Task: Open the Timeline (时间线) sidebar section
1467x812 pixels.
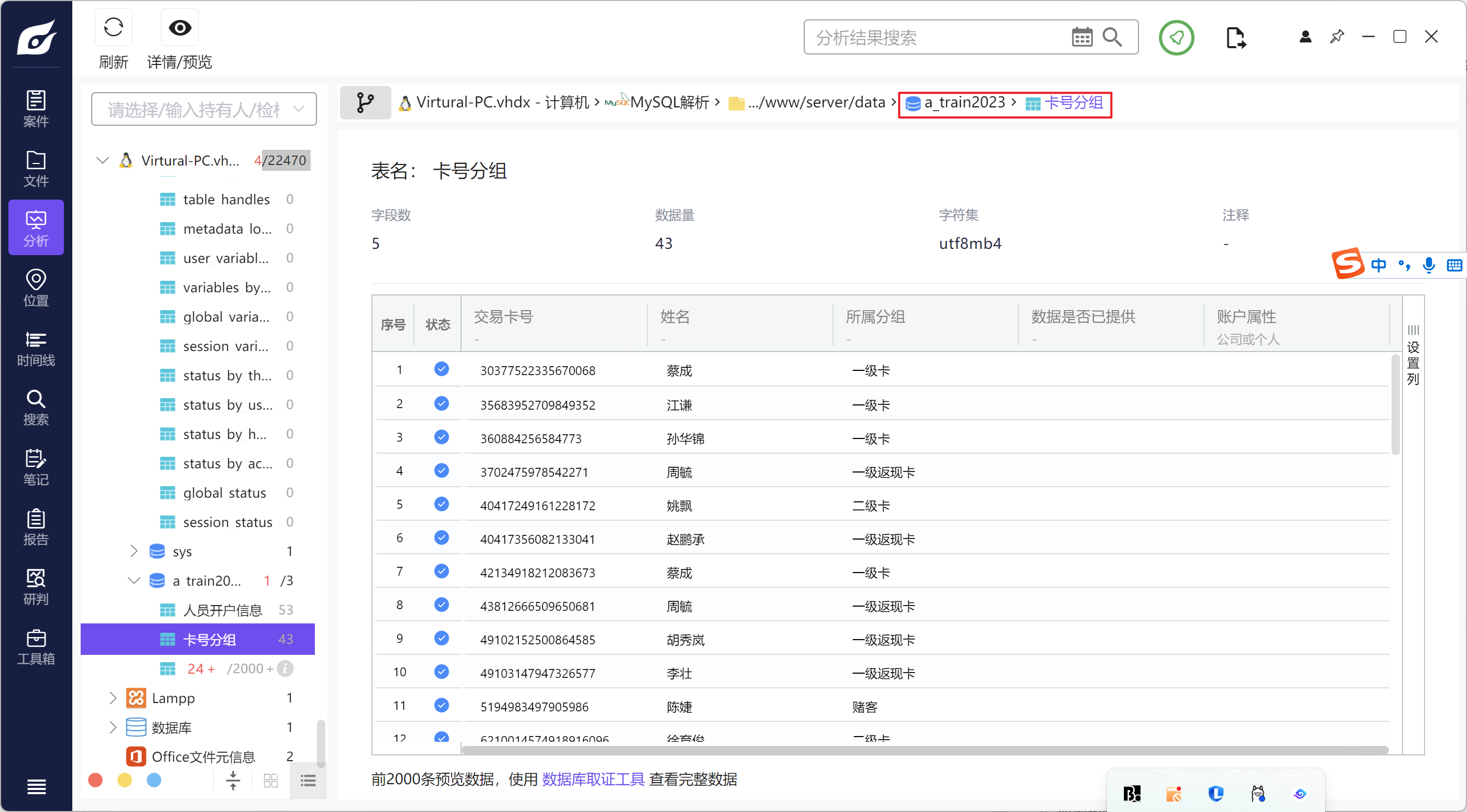Action: 35,348
